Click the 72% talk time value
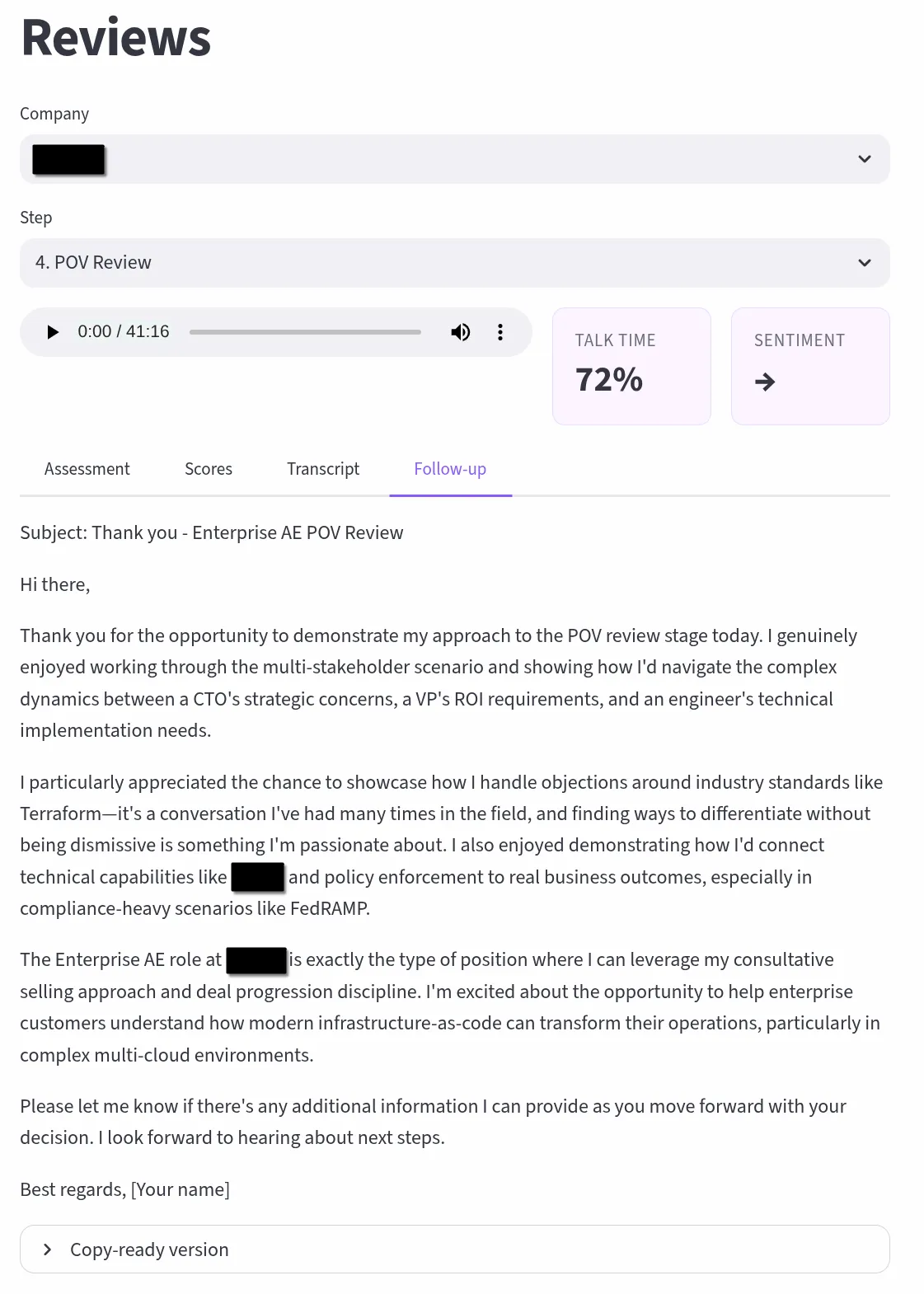 (x=608, y=380)
